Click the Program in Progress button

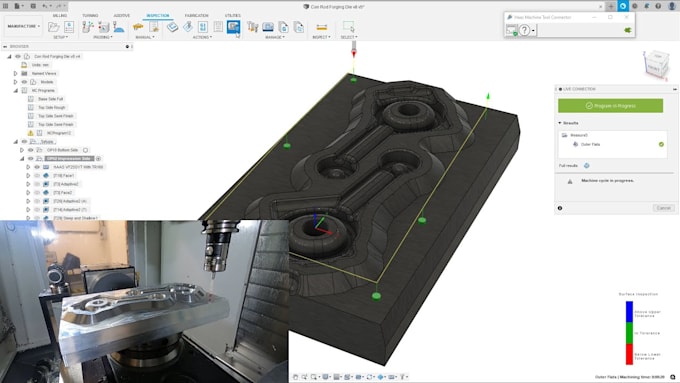(x=610, y=106)
